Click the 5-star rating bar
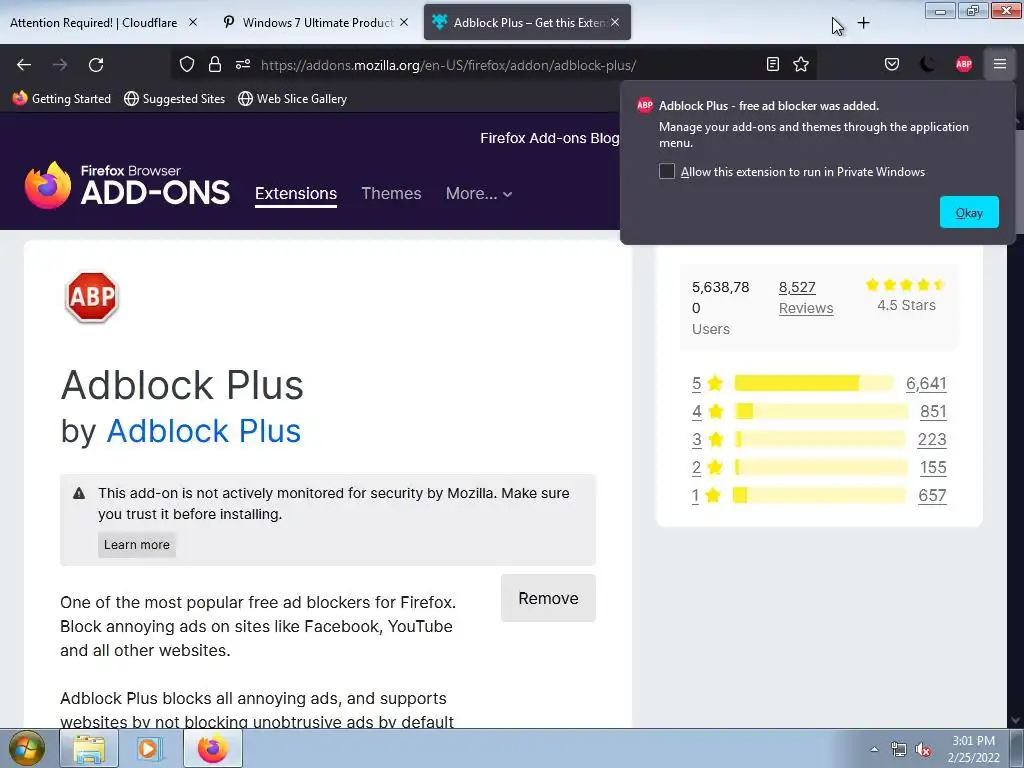The width and height of the screenshot is (1024, 768). click(814, 383)
